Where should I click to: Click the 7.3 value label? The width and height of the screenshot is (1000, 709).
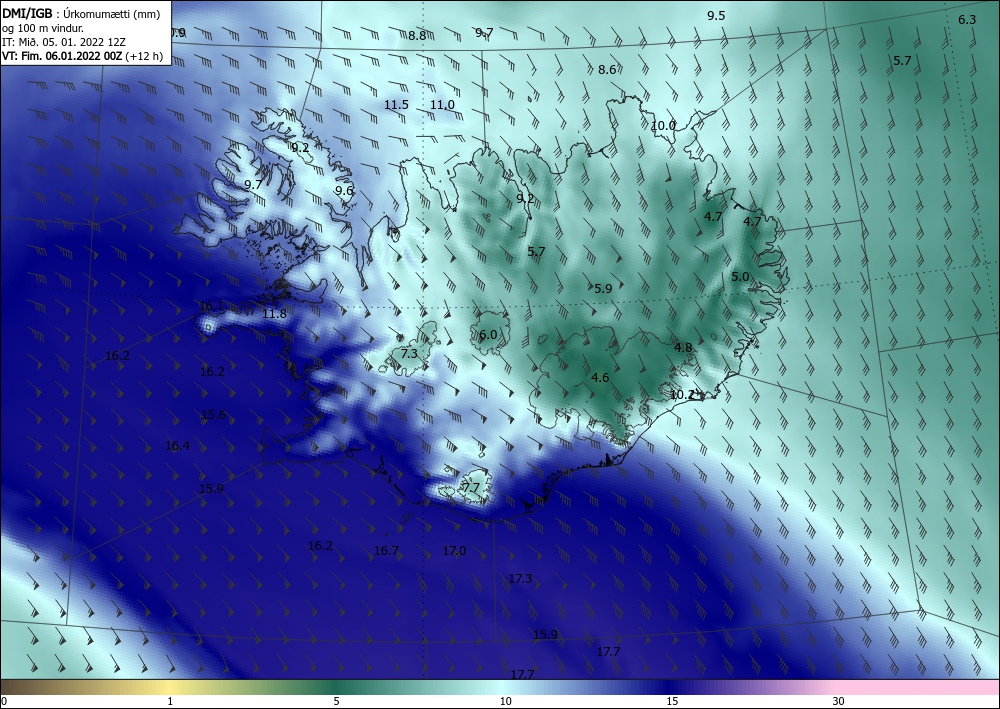pos(409,353)
